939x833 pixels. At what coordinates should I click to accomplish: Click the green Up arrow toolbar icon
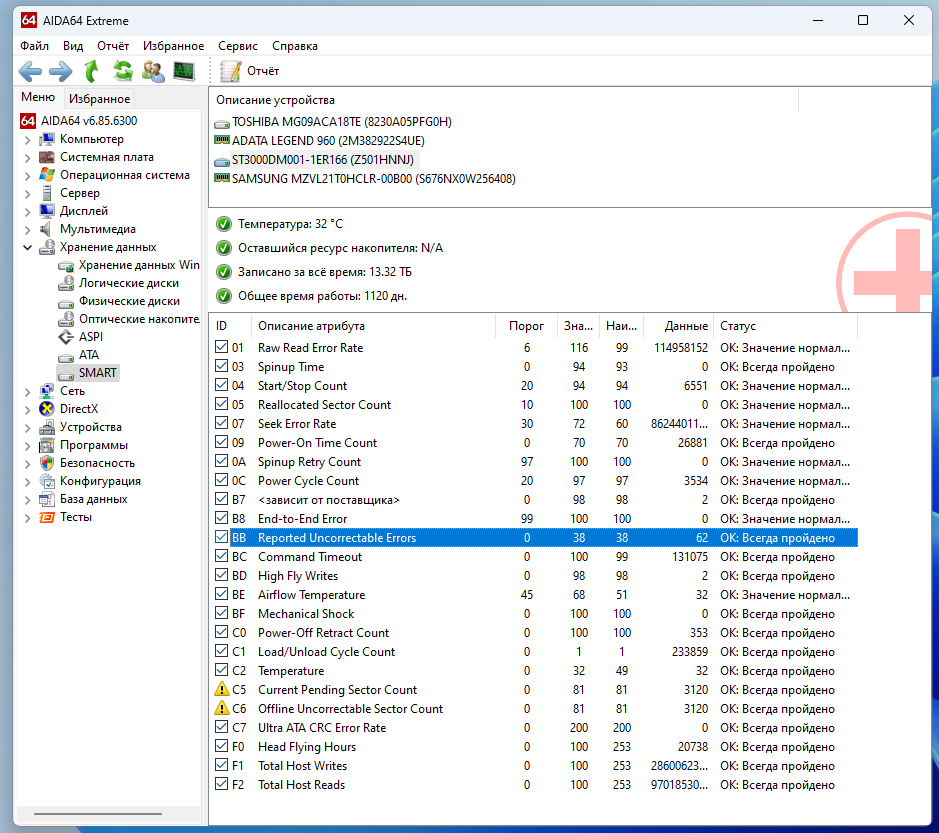coord(92,71)
